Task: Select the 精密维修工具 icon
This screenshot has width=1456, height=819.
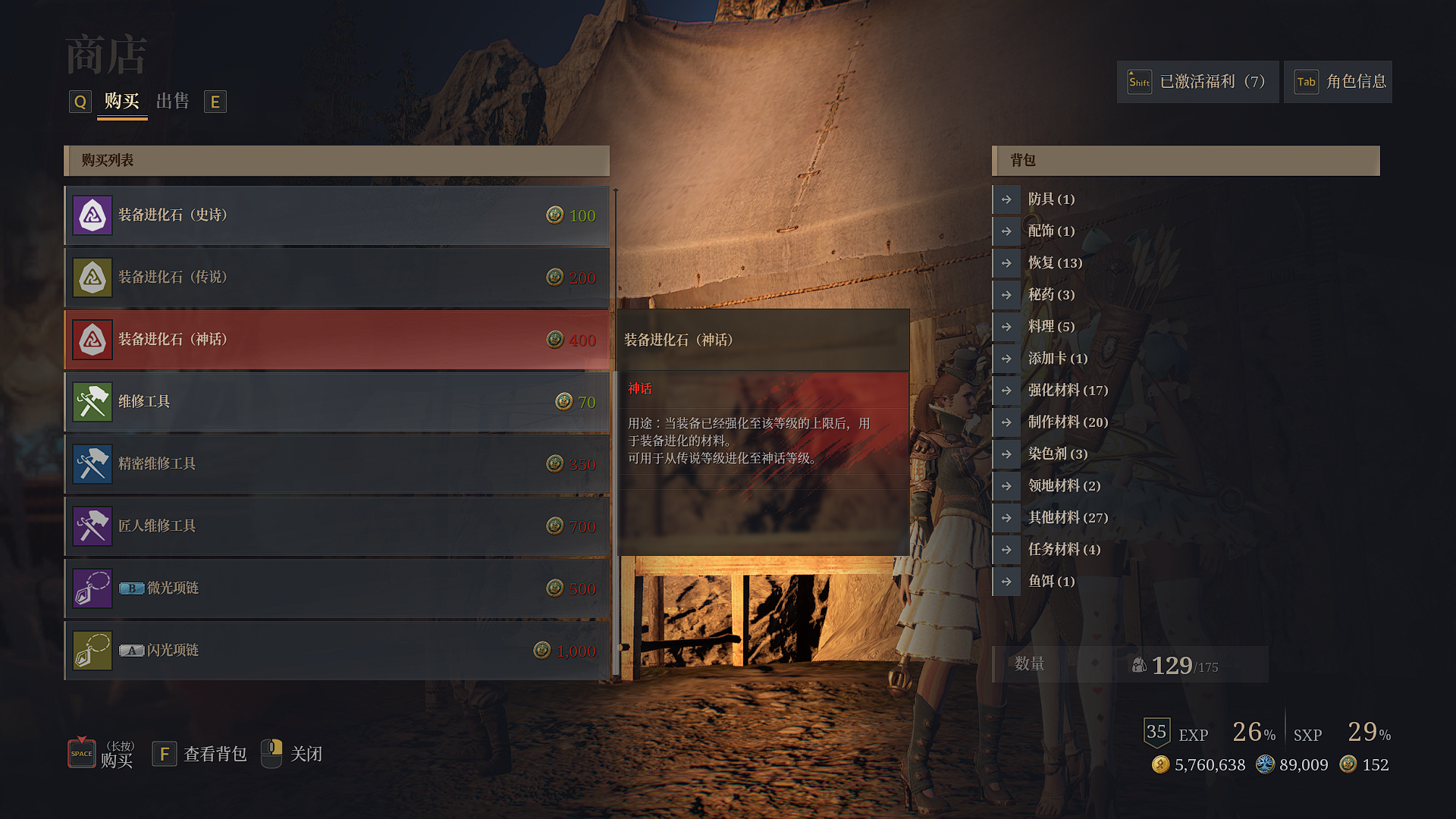Action: pyautogui.click(x=93, y=464)
